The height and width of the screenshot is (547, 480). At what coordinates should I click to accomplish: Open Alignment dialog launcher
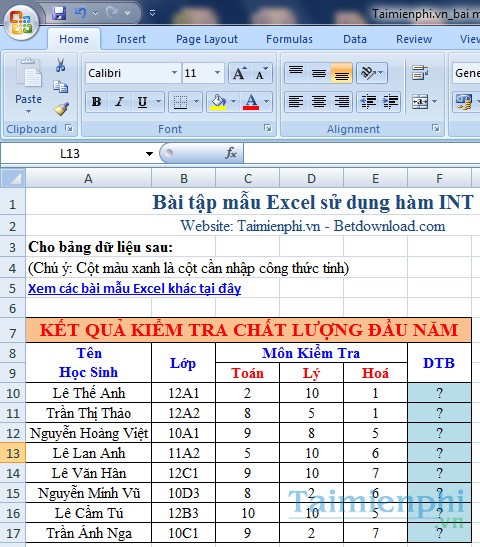(436, 129)
